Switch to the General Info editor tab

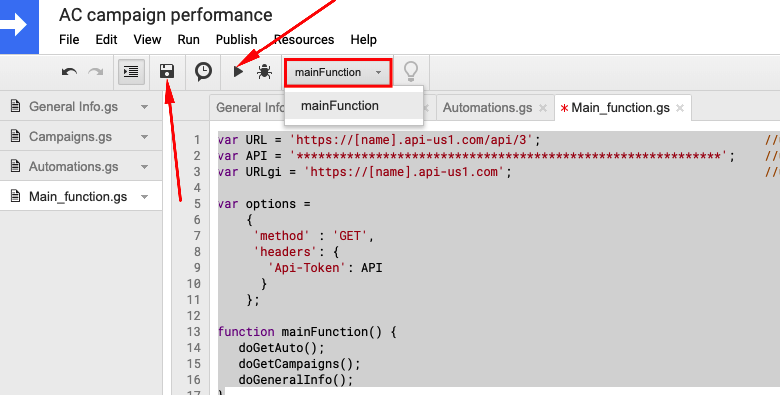pos(249,107)
